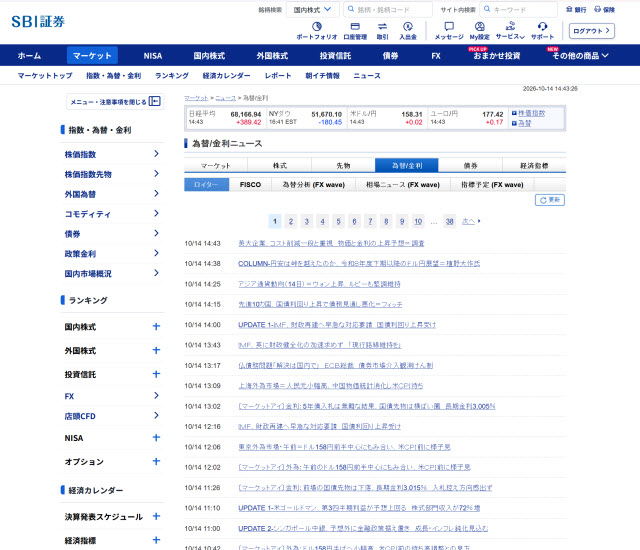Image resolution: width=640 pixels, height=550 pixels.
Task: Open 国内市場概況 sidebar item
Action: [112, 274]
